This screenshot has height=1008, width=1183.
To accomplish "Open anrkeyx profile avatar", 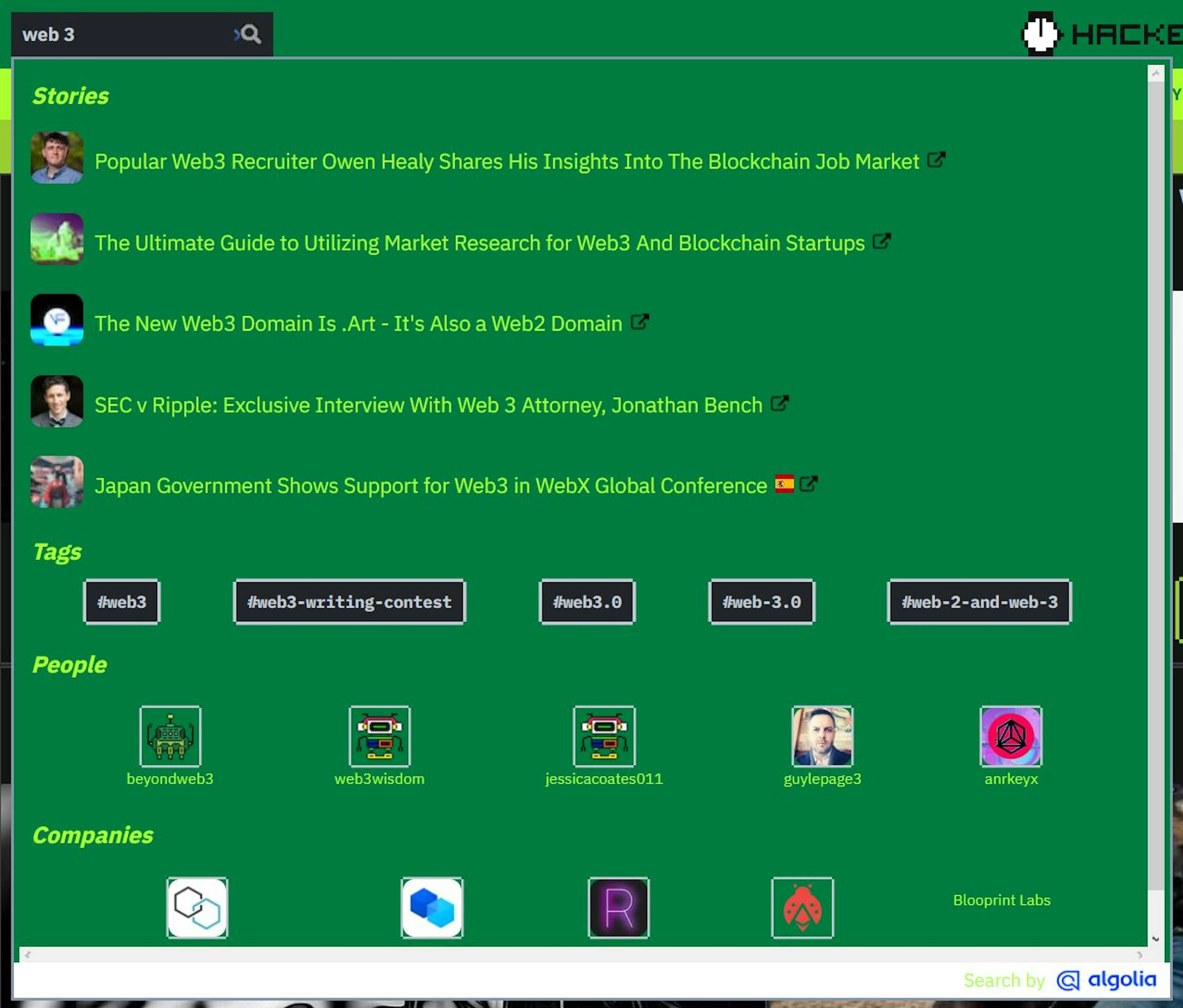I will tap(1011, 736).
